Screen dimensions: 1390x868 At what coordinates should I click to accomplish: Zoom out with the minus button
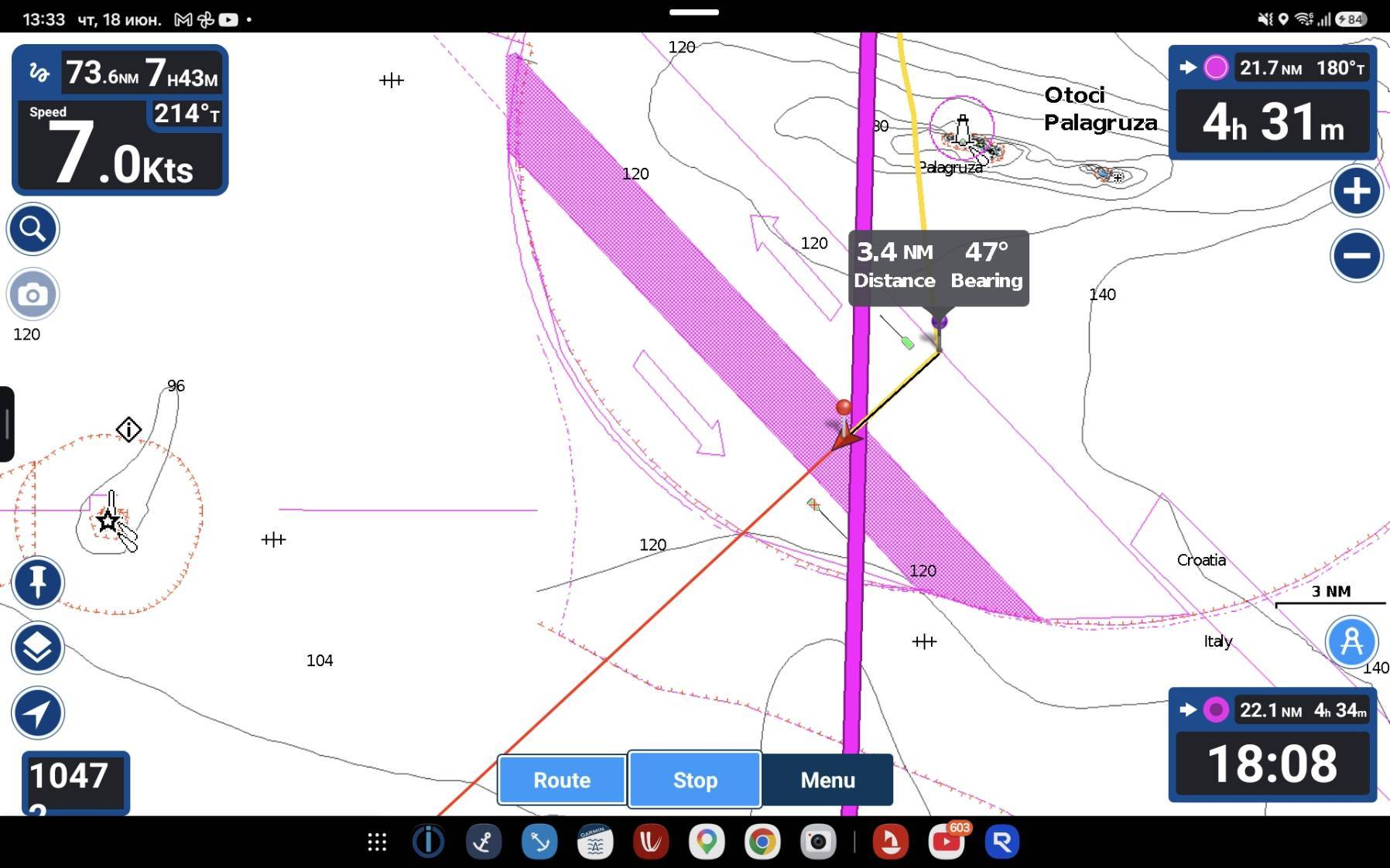pos(1357,255)
